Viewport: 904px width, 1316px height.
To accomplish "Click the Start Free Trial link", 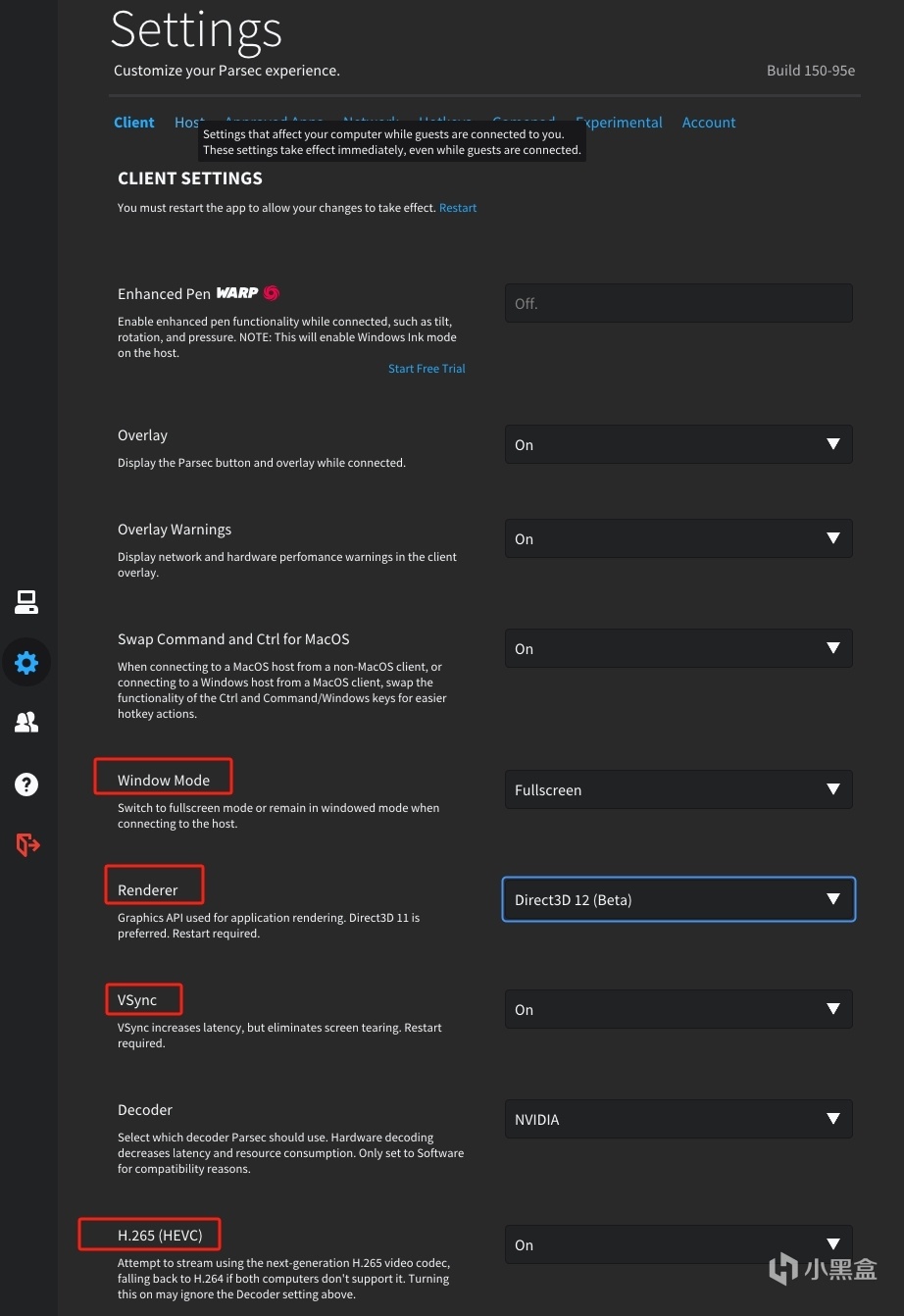I will (427, 369).
